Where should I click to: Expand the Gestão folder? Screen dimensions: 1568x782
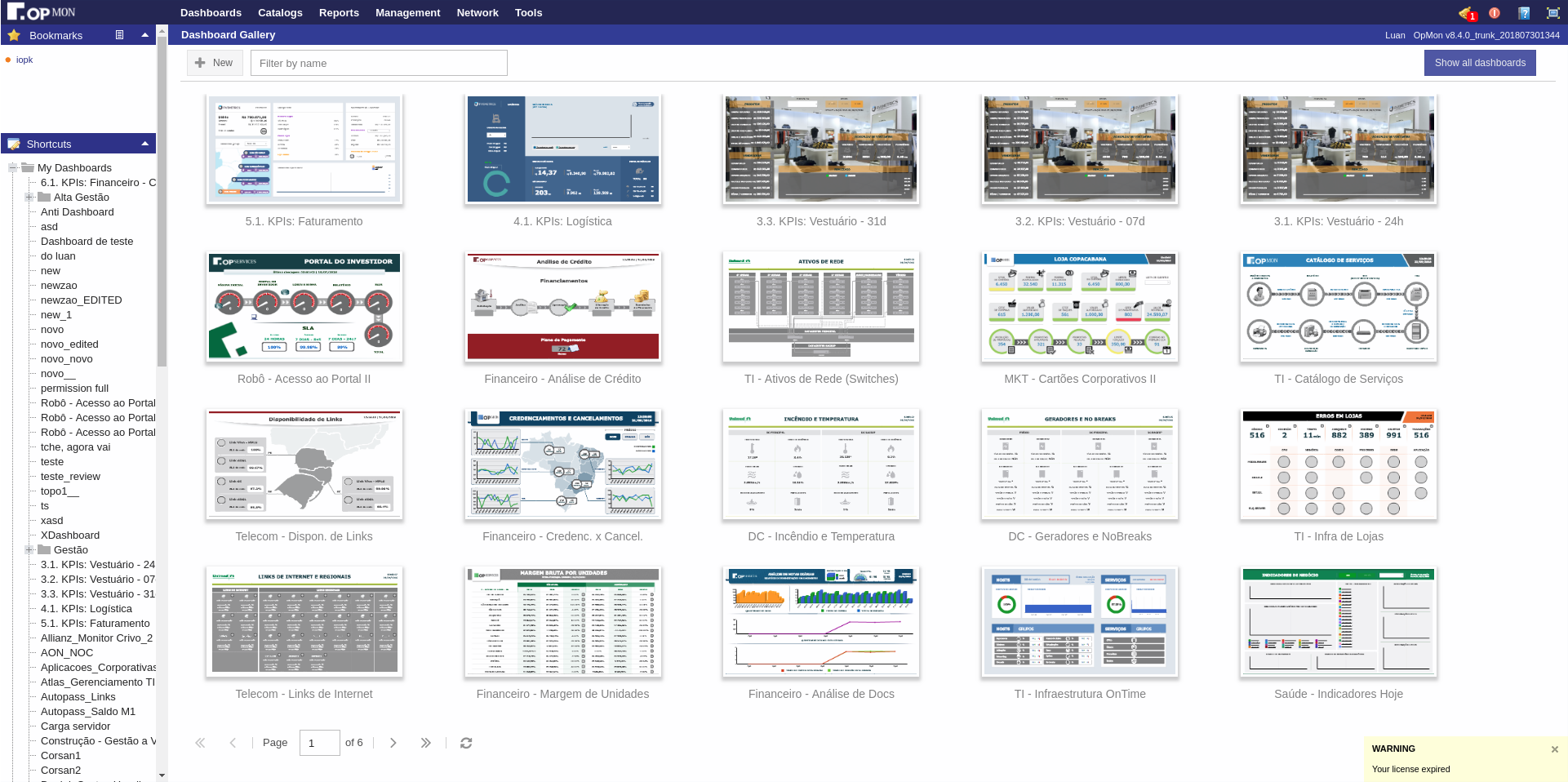[x=29, y=550]
